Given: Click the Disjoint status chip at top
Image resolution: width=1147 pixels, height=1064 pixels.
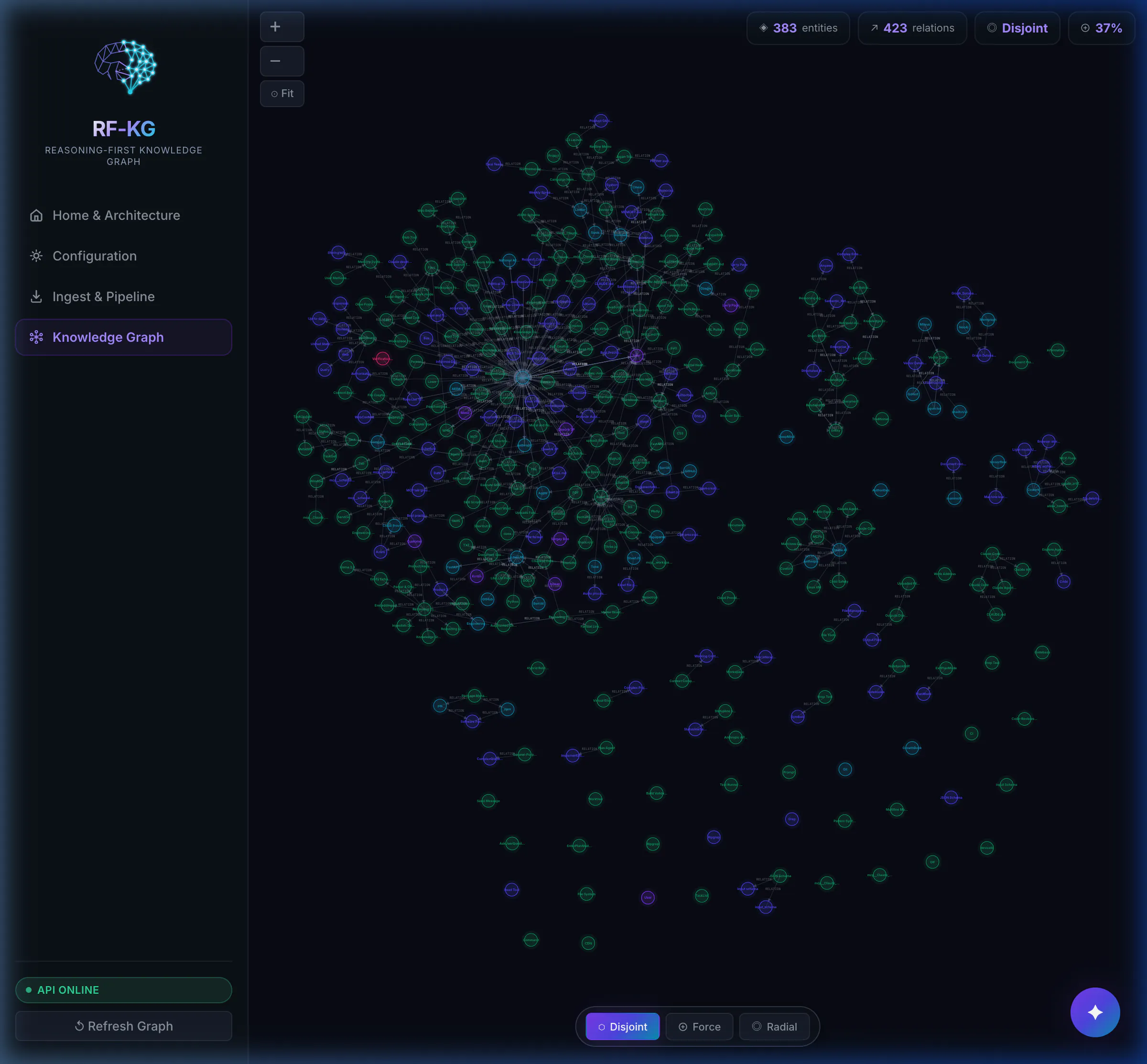Looking at the screenshot, I should (x=1017, y=28).
